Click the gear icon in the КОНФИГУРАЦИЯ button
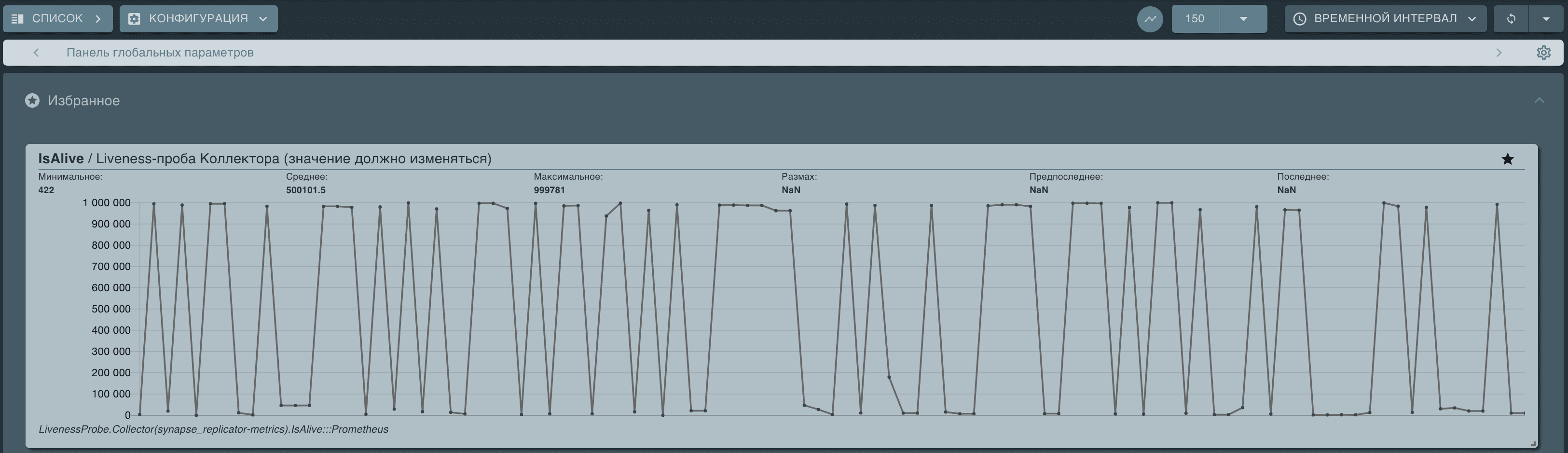The image size is (1568, 453). [x=135, y=19]
